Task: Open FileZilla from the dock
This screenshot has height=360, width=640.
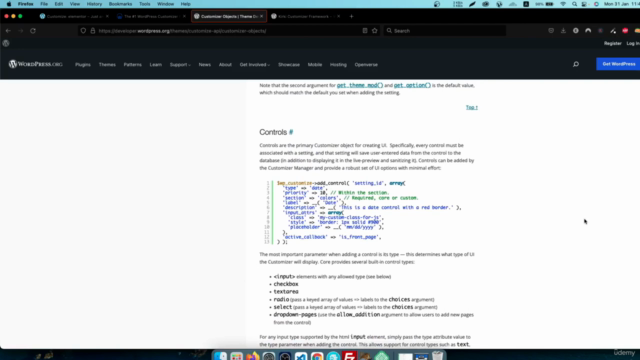Action: [349, 356]
